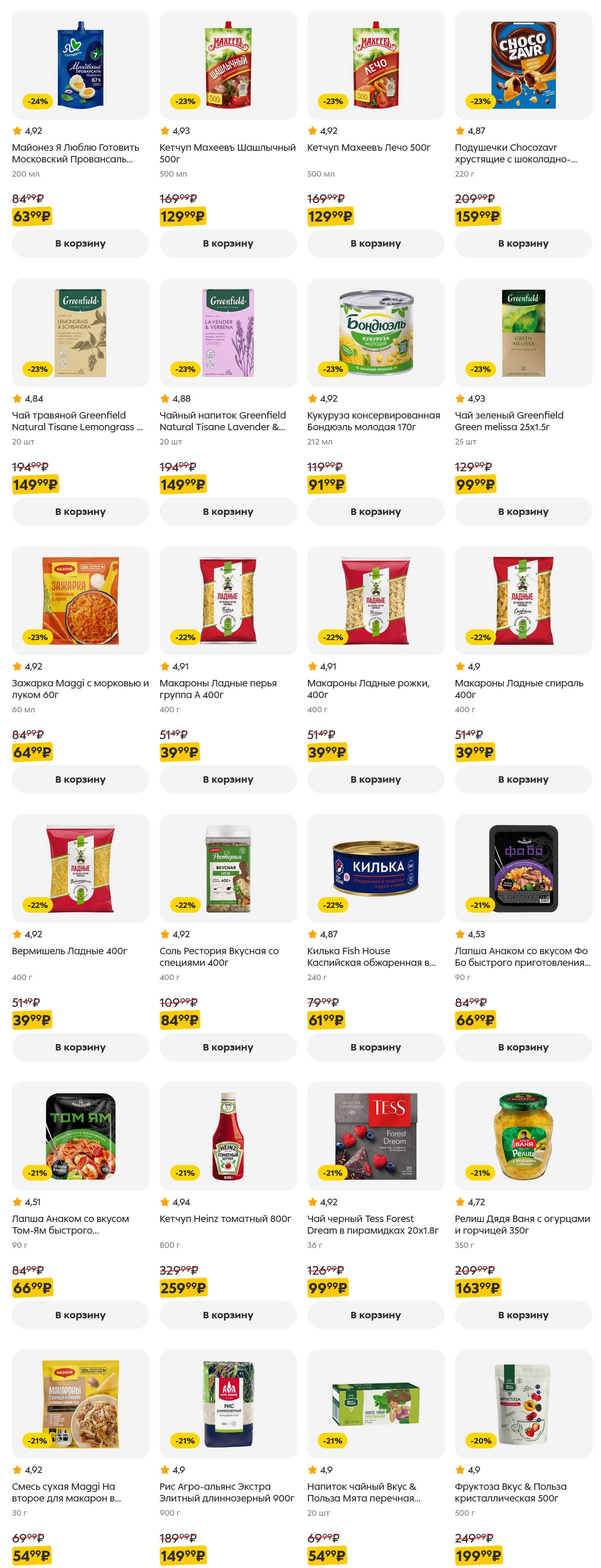Open the Махеевъ Шашлычный ketchup image

point(228,65)
